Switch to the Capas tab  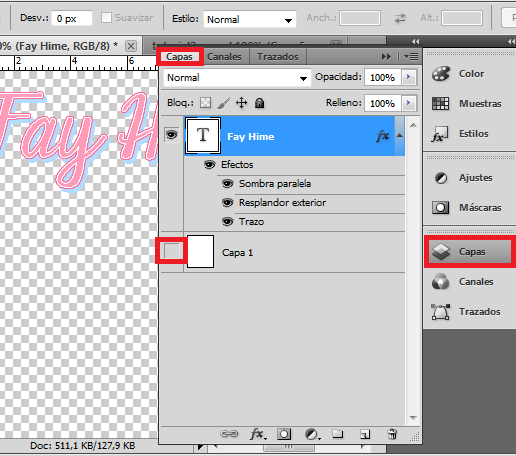click(179, 57)
